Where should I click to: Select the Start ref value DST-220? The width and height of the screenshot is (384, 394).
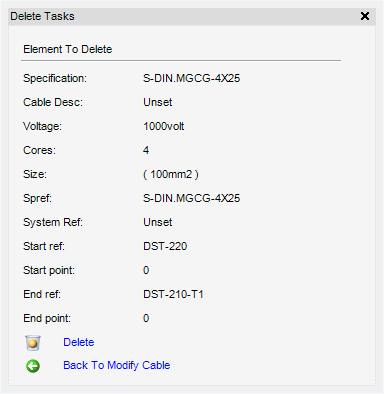(165, 246)
